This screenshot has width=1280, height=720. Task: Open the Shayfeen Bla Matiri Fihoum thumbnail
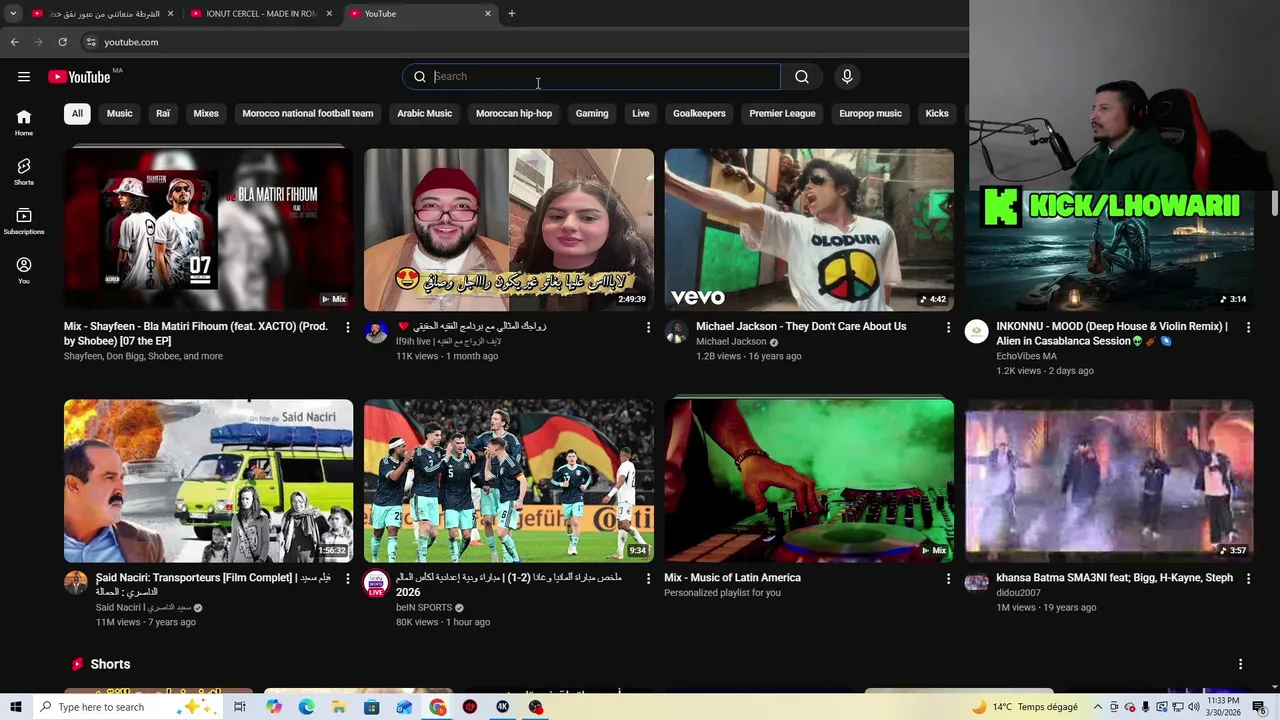click(208, 230)
